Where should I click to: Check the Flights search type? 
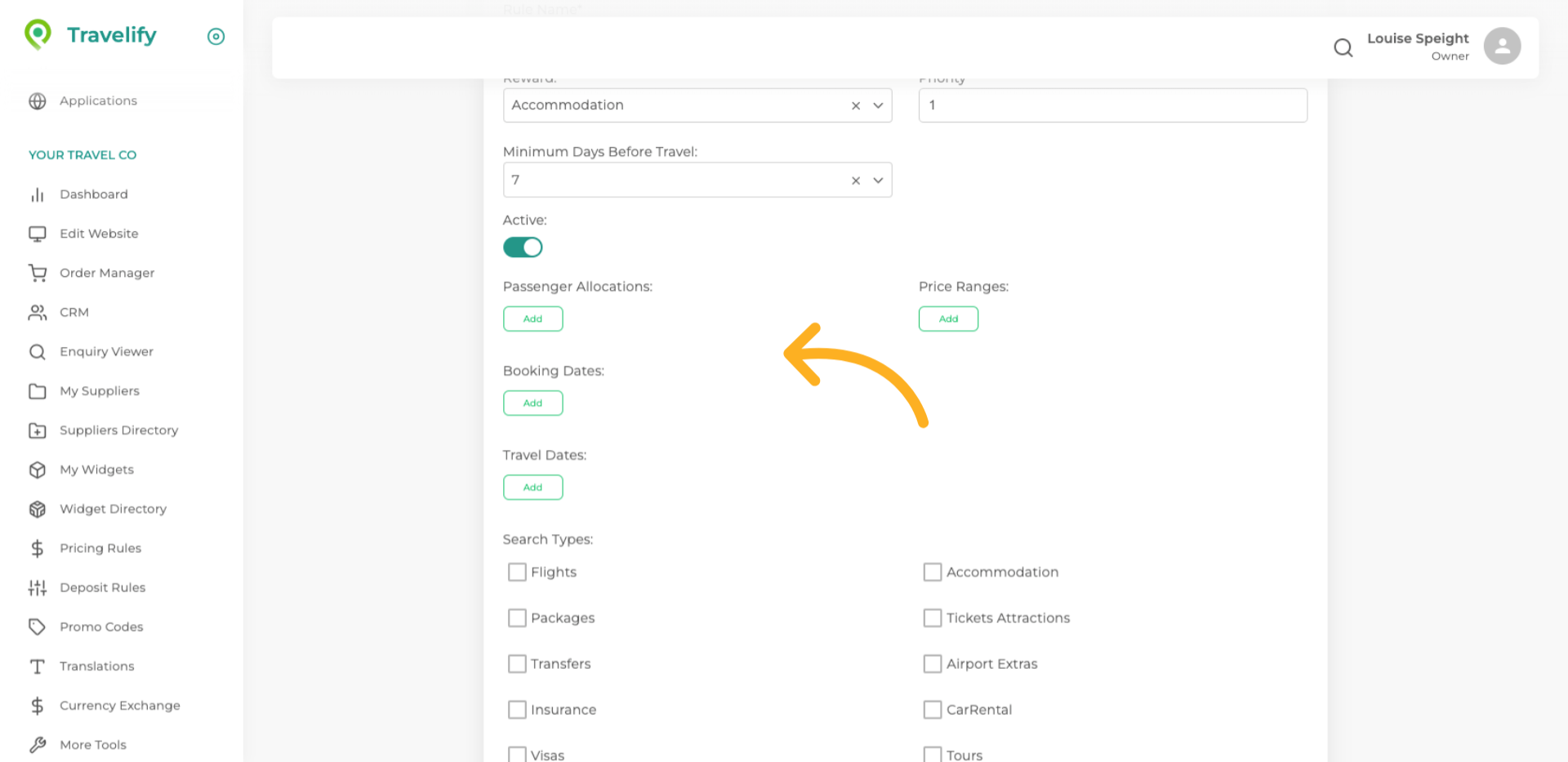pyautogui.click(x=517, y=572)
